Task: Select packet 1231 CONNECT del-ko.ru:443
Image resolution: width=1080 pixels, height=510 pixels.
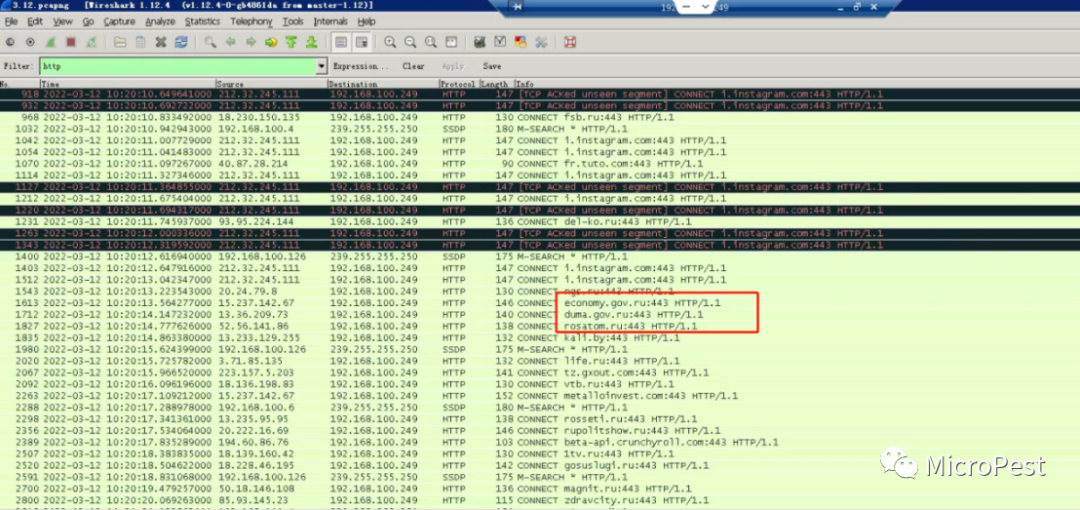Action: pos(540,222)
